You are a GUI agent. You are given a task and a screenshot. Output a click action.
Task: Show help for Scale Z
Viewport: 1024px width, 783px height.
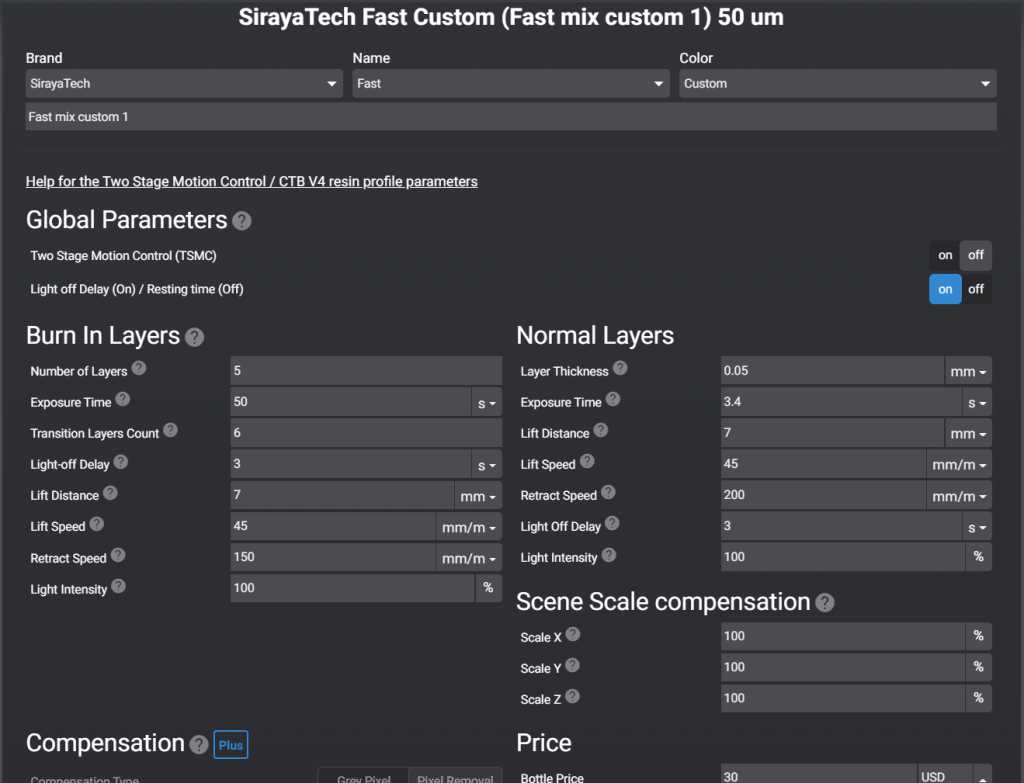pos(572,696)
